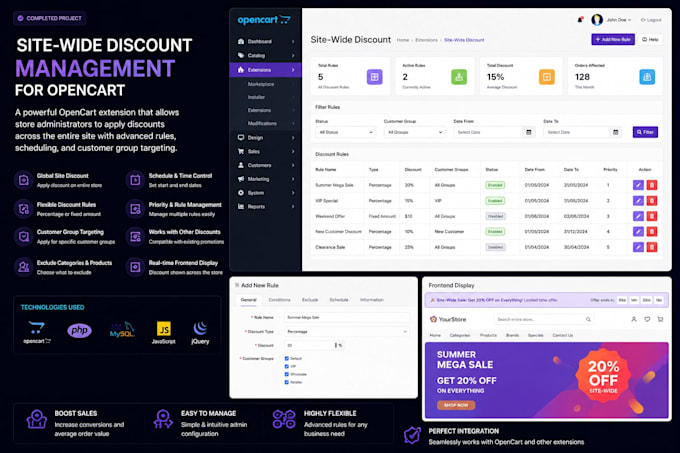Click the YourStore logo
The height and width of the screenshot is (453, 680).
(448, 319)
